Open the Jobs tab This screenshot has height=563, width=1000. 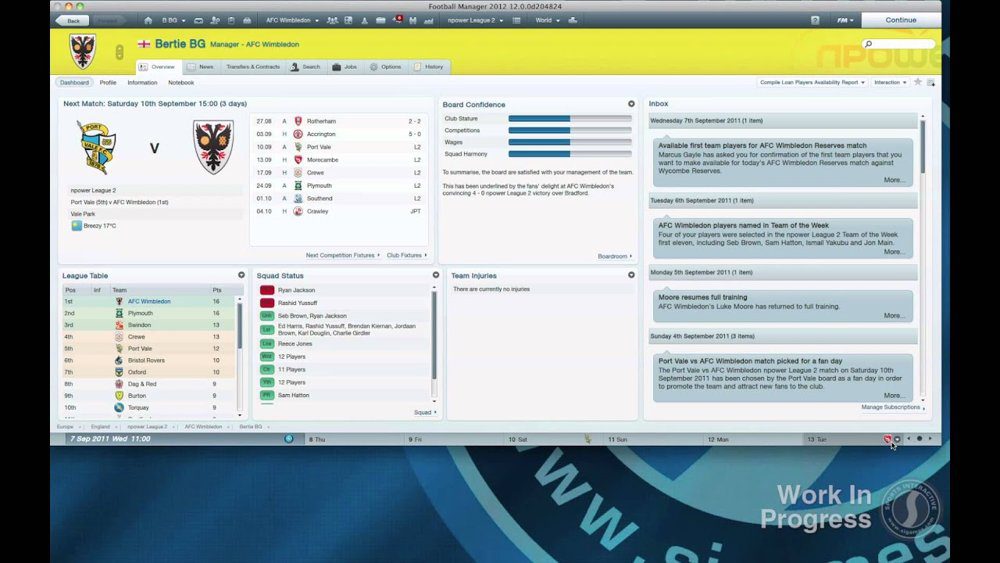pyautogui.click(x=344, y=67)
